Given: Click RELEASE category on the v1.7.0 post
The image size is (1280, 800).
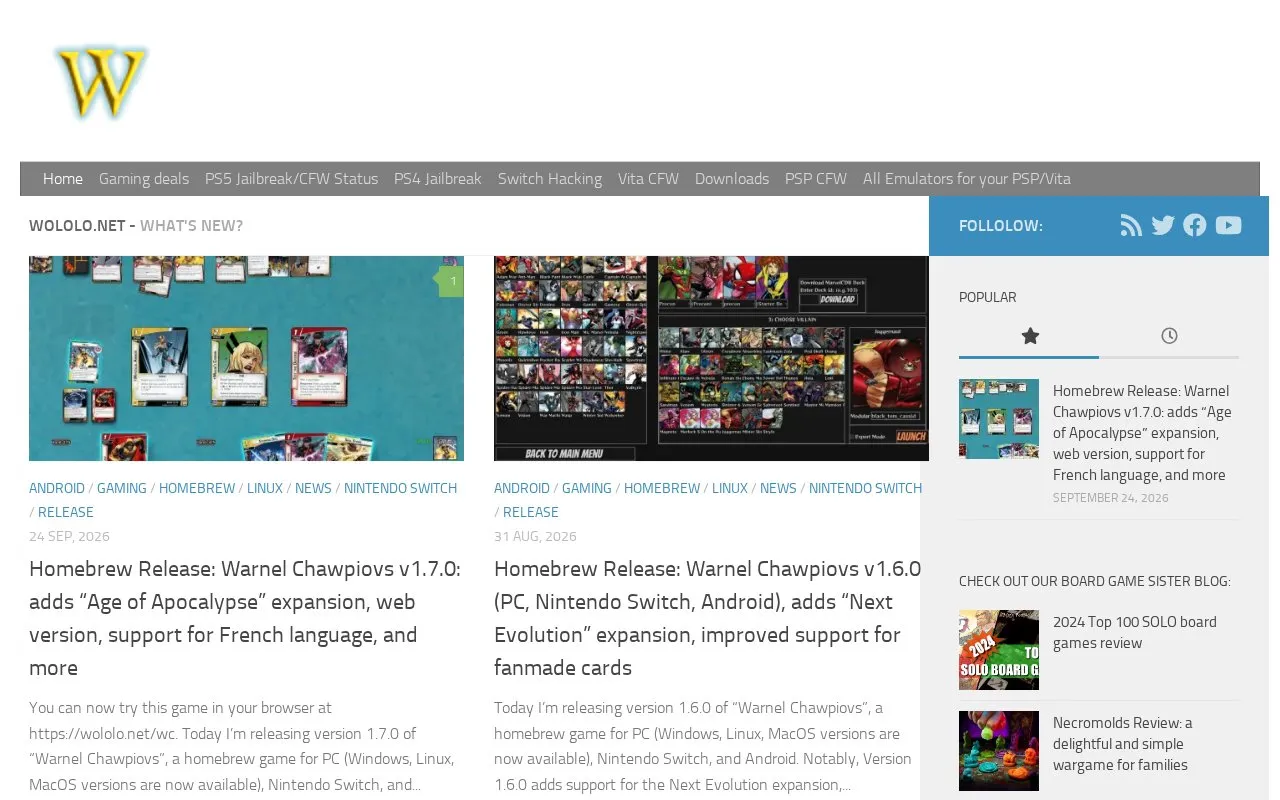Looking at the screenshot, I should click(x=66, y=512).
